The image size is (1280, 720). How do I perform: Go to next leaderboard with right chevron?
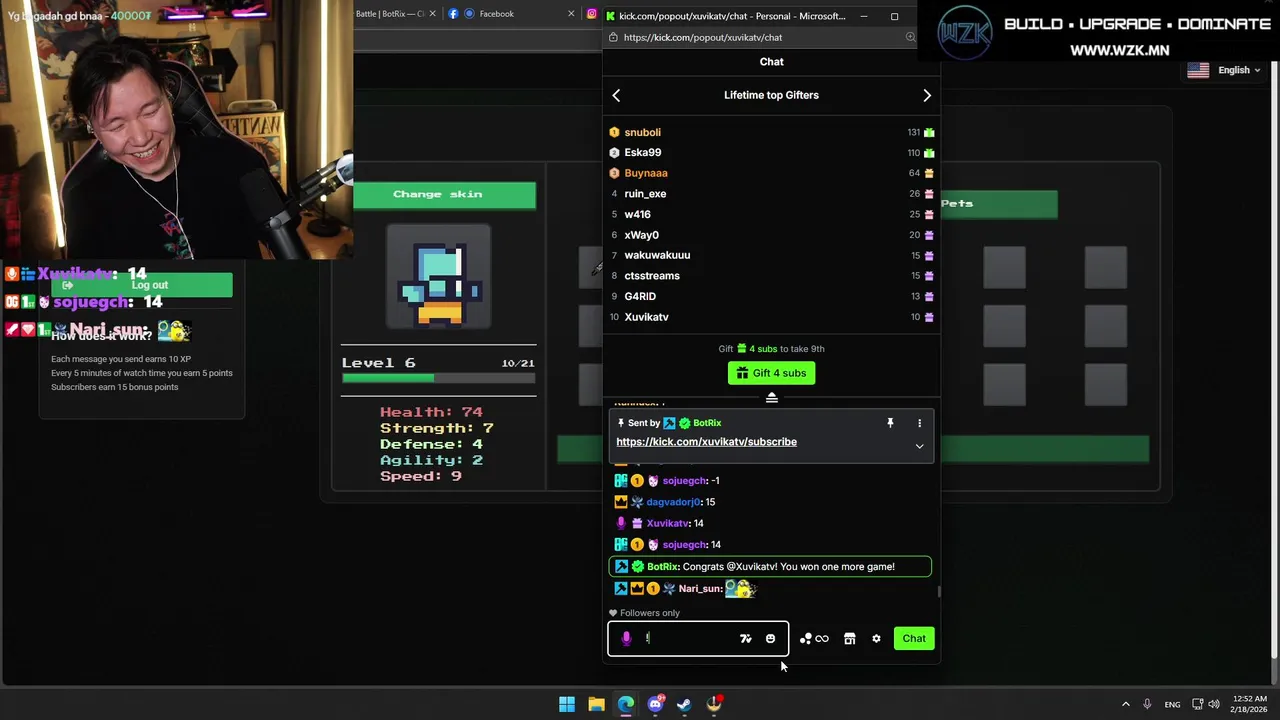point(927,95)
